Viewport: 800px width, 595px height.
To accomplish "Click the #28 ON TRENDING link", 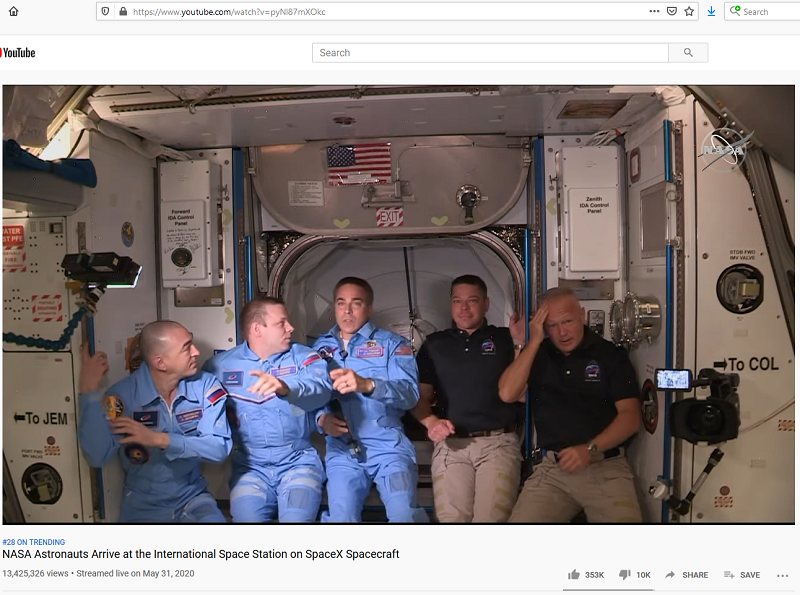I will (34, 542).
